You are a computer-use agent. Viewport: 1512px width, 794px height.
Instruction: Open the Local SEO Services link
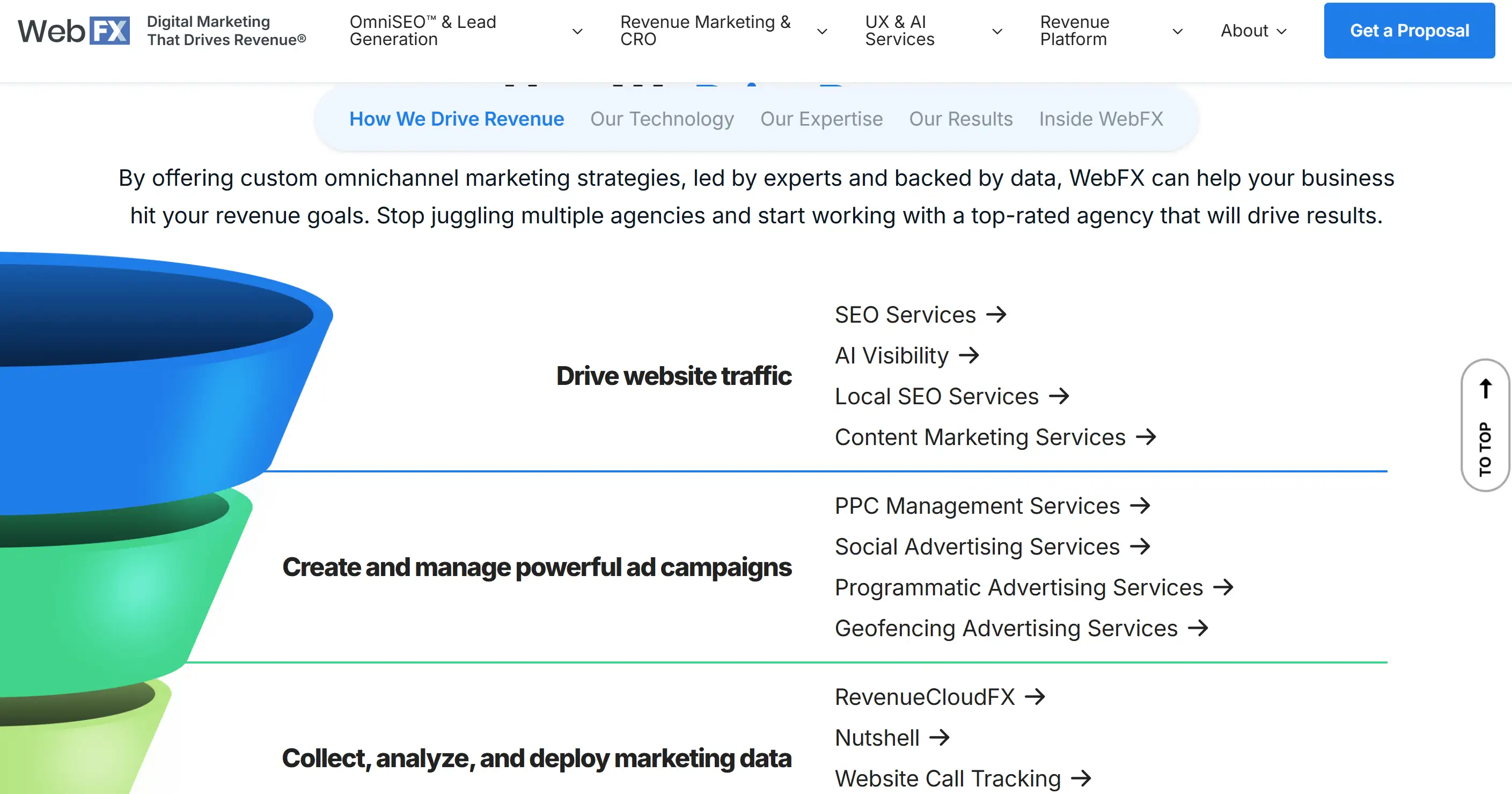coord(937,396)
